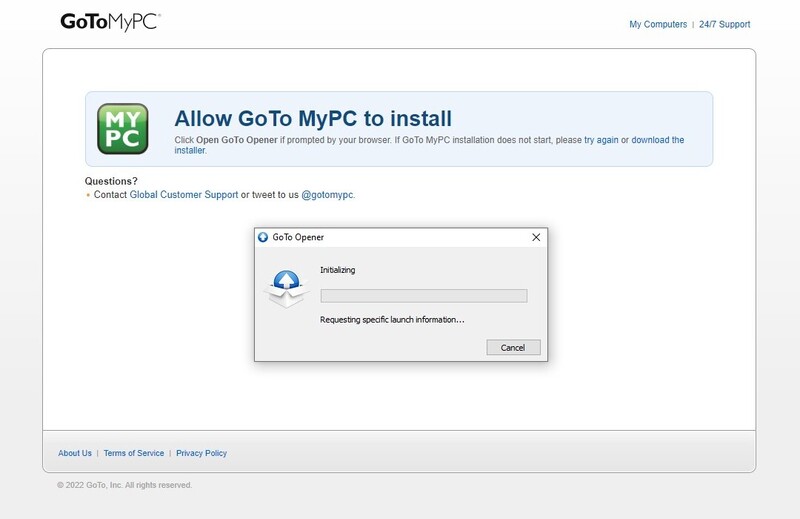Image resolution: width=800 pixels, height=519 pixels.
Task: Open the Privacy Policy link
Action: click(x=202, y=453)
